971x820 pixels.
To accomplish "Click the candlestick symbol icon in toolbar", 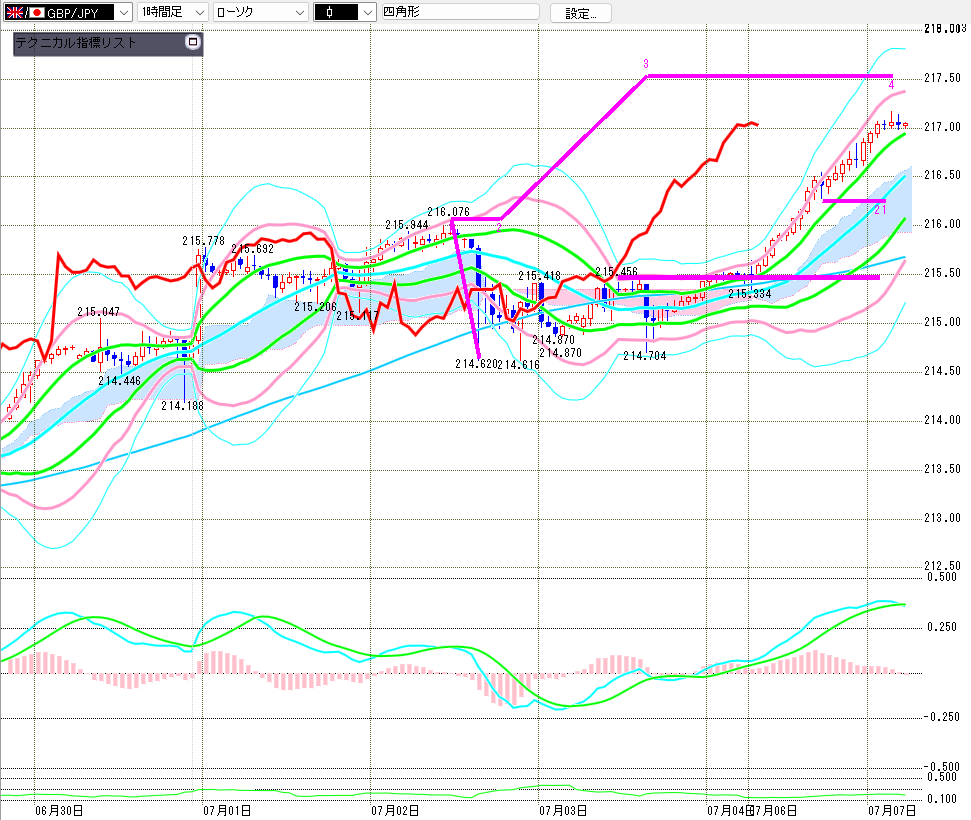I will [x=329, y=12].
